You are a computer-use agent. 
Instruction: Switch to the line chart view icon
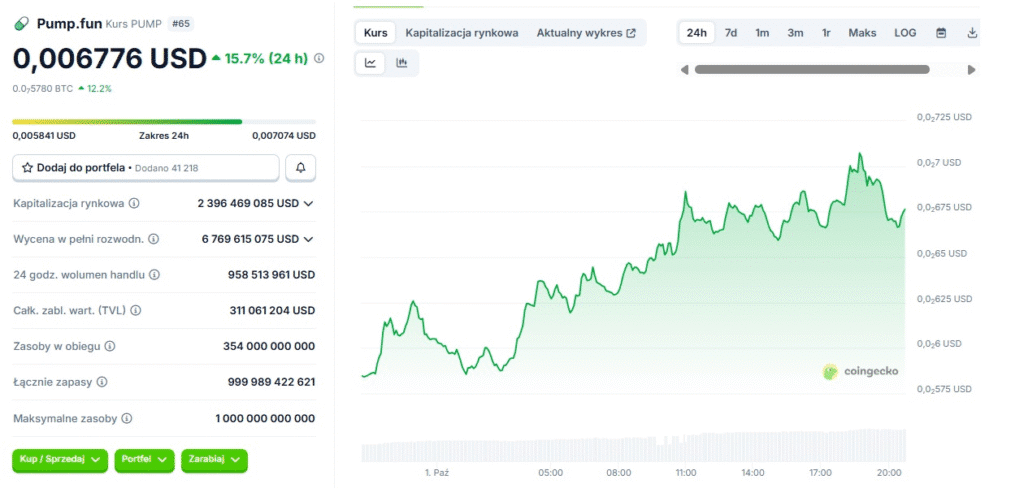(371, 63)
